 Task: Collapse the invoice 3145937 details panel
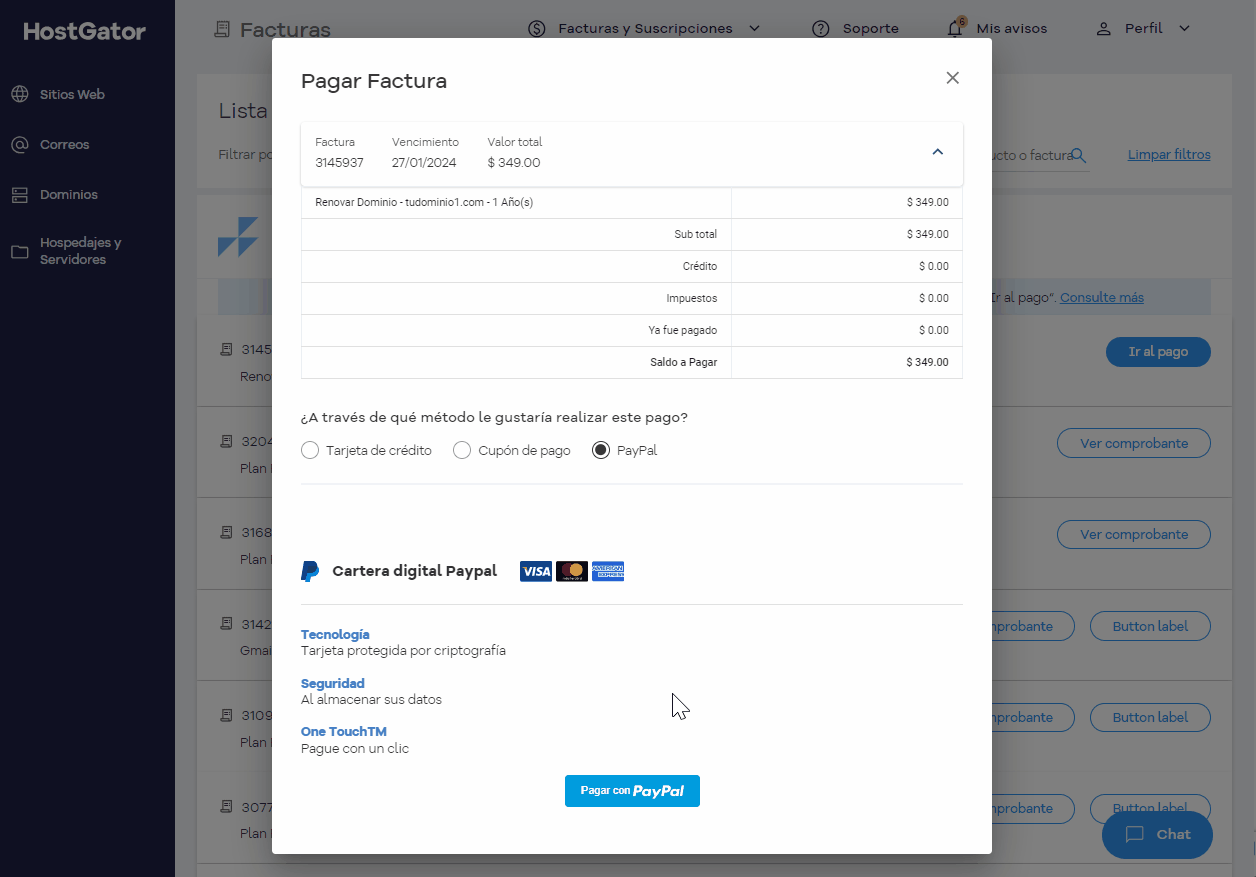938,153
